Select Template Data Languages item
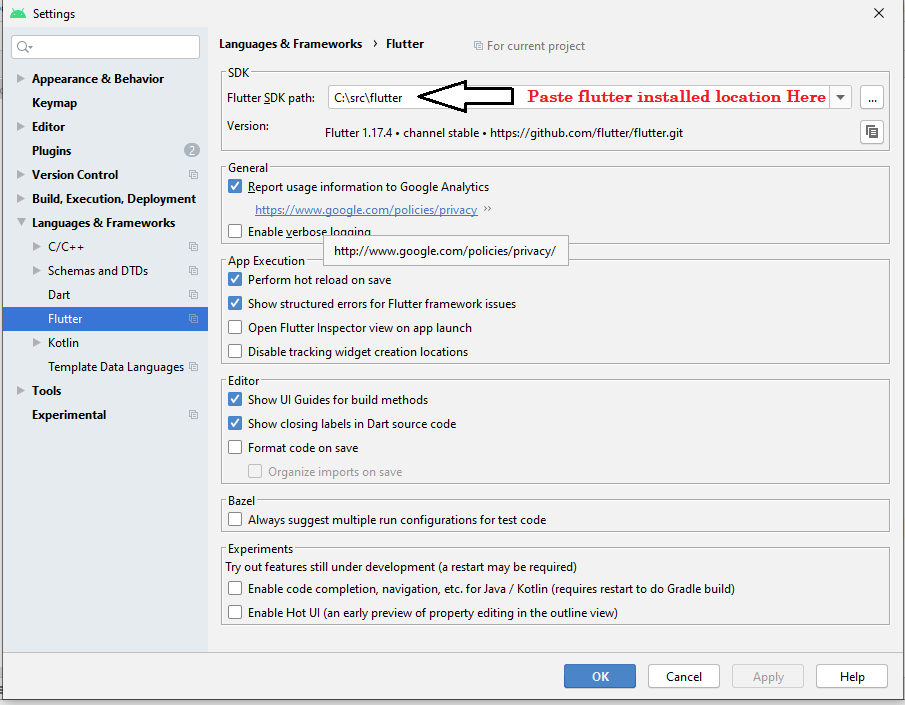Image resolution: width=905 pixels, height=705 pixels. tap(115, 367)
